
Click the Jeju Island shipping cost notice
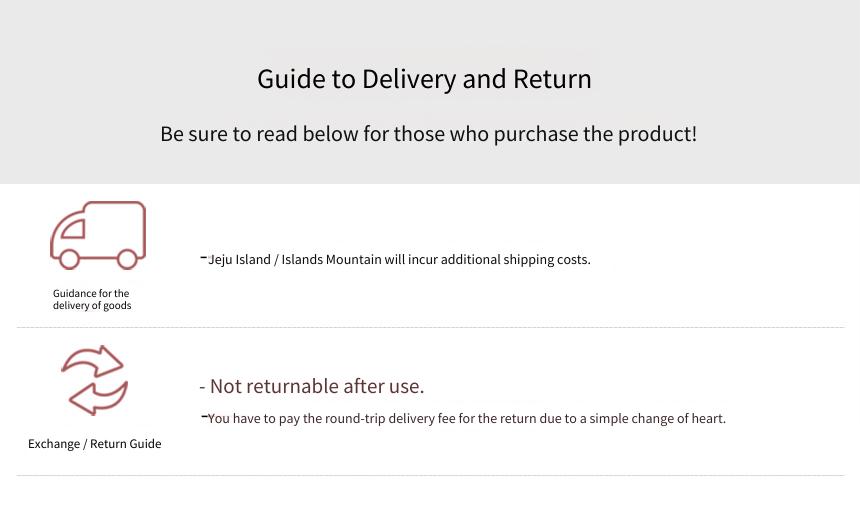pos(395,260)
